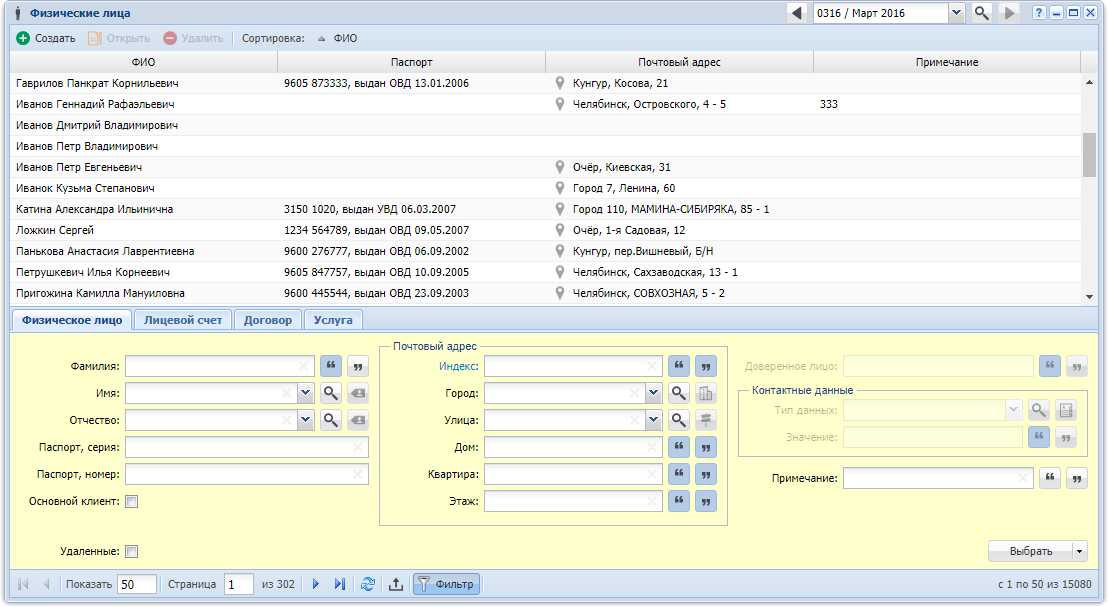Screen dimensions: 1108x607
Task: Select row Катина Александра Ильинична
Action: (x=546, y=209)
